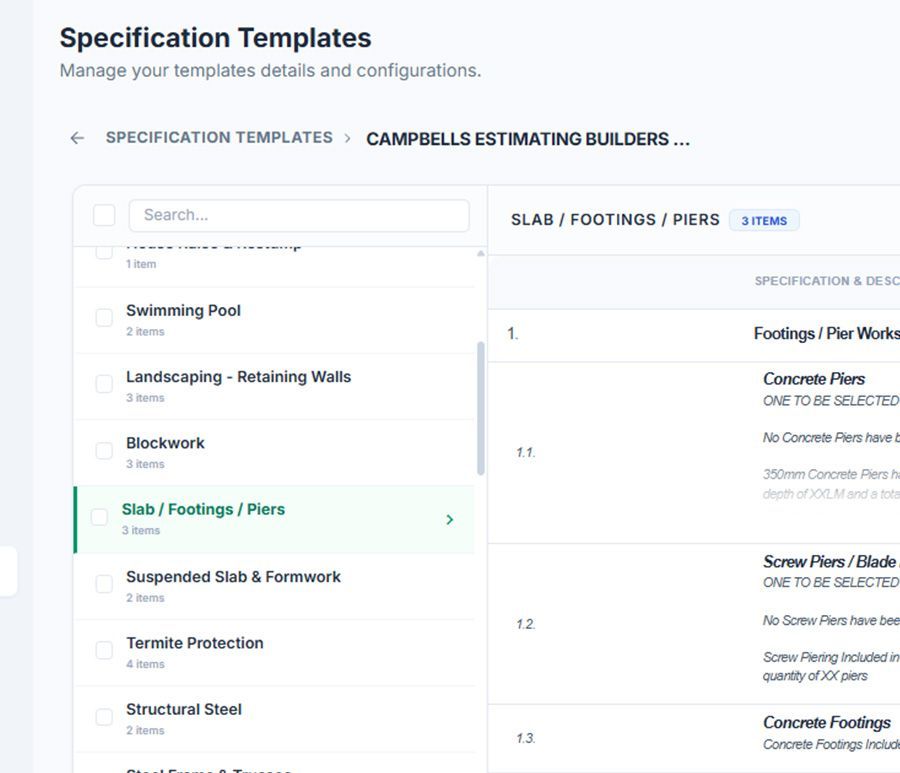Click the back arrow icon beside breadcrumb

point(77,138)
